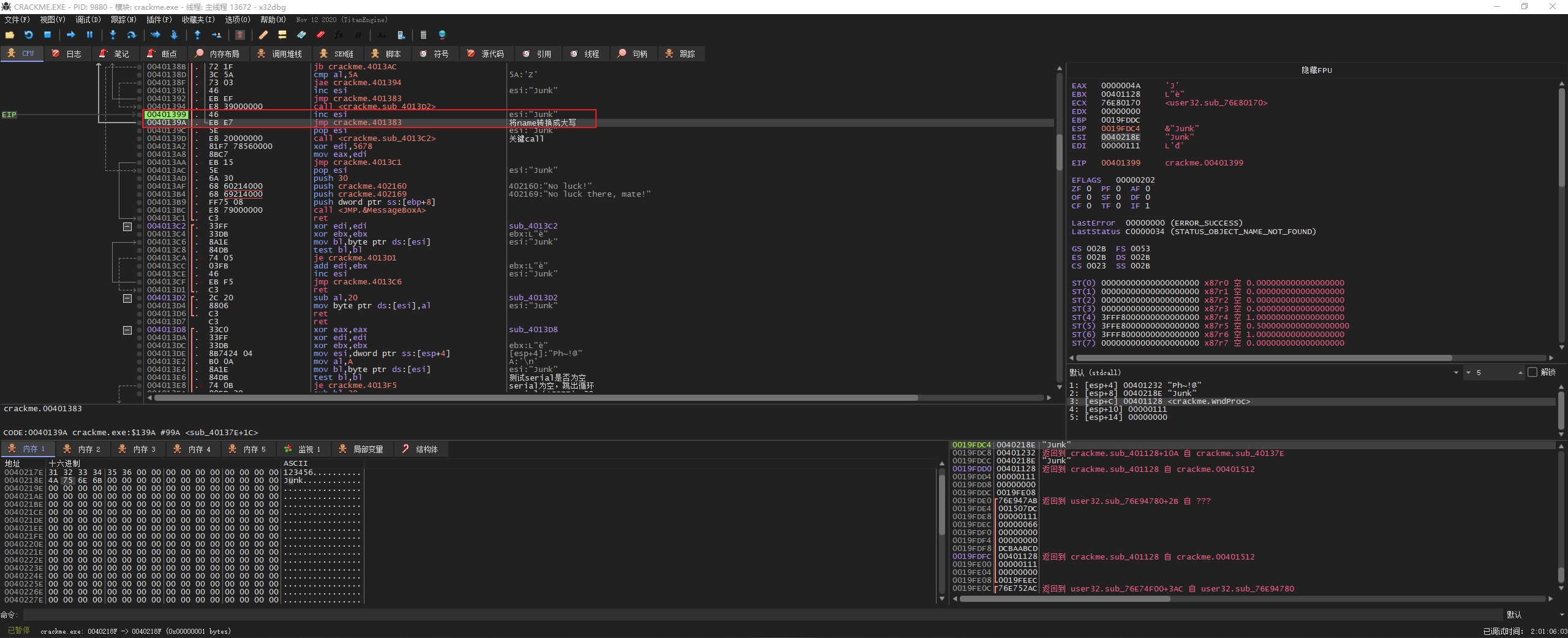The height and width of the screenshot is (638, 1568).
Task: Click the Scylla 'S' plugin icon
Action: point(240,35)
